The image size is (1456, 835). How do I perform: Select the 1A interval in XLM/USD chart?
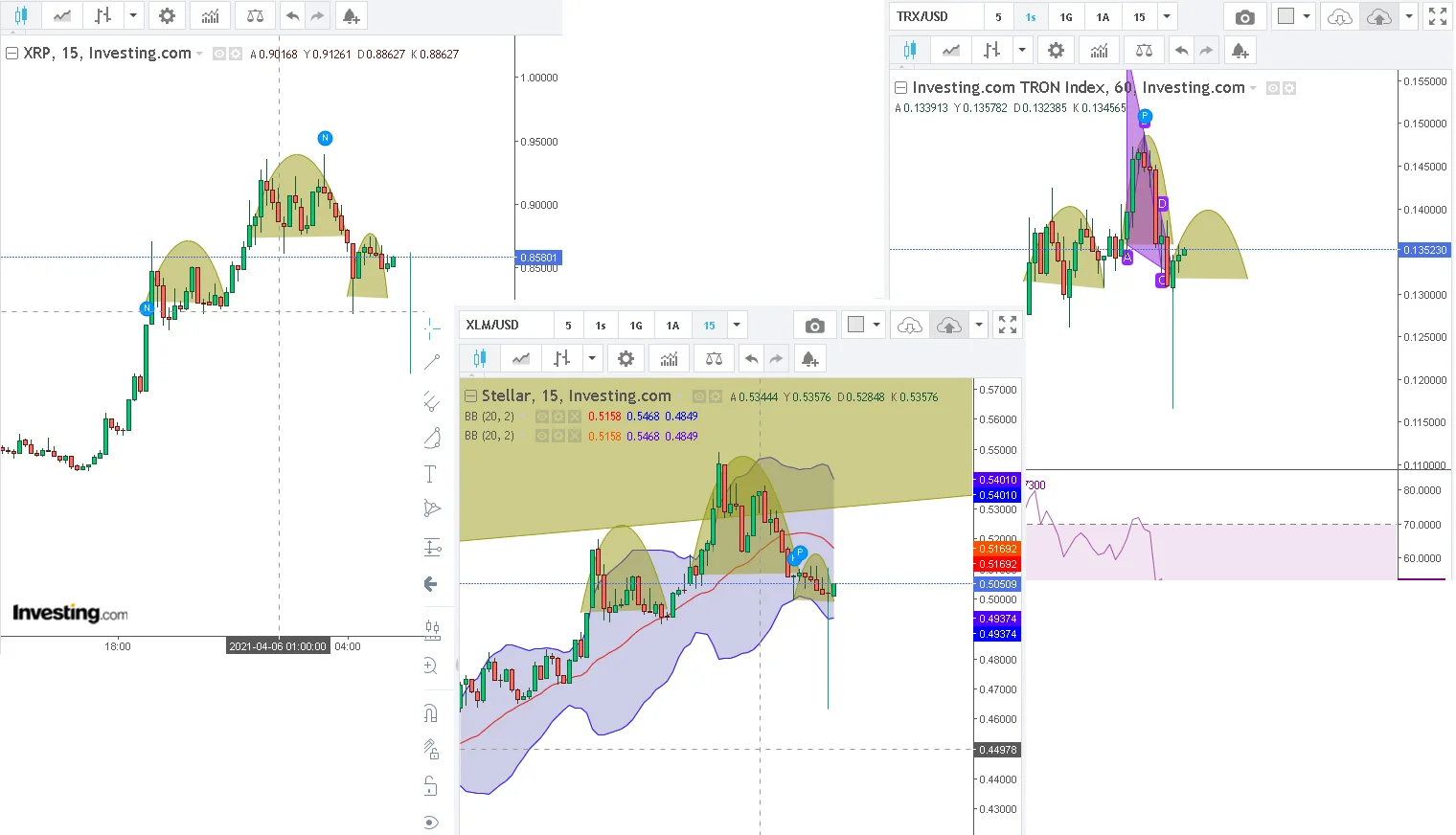(x=672, y=326)
